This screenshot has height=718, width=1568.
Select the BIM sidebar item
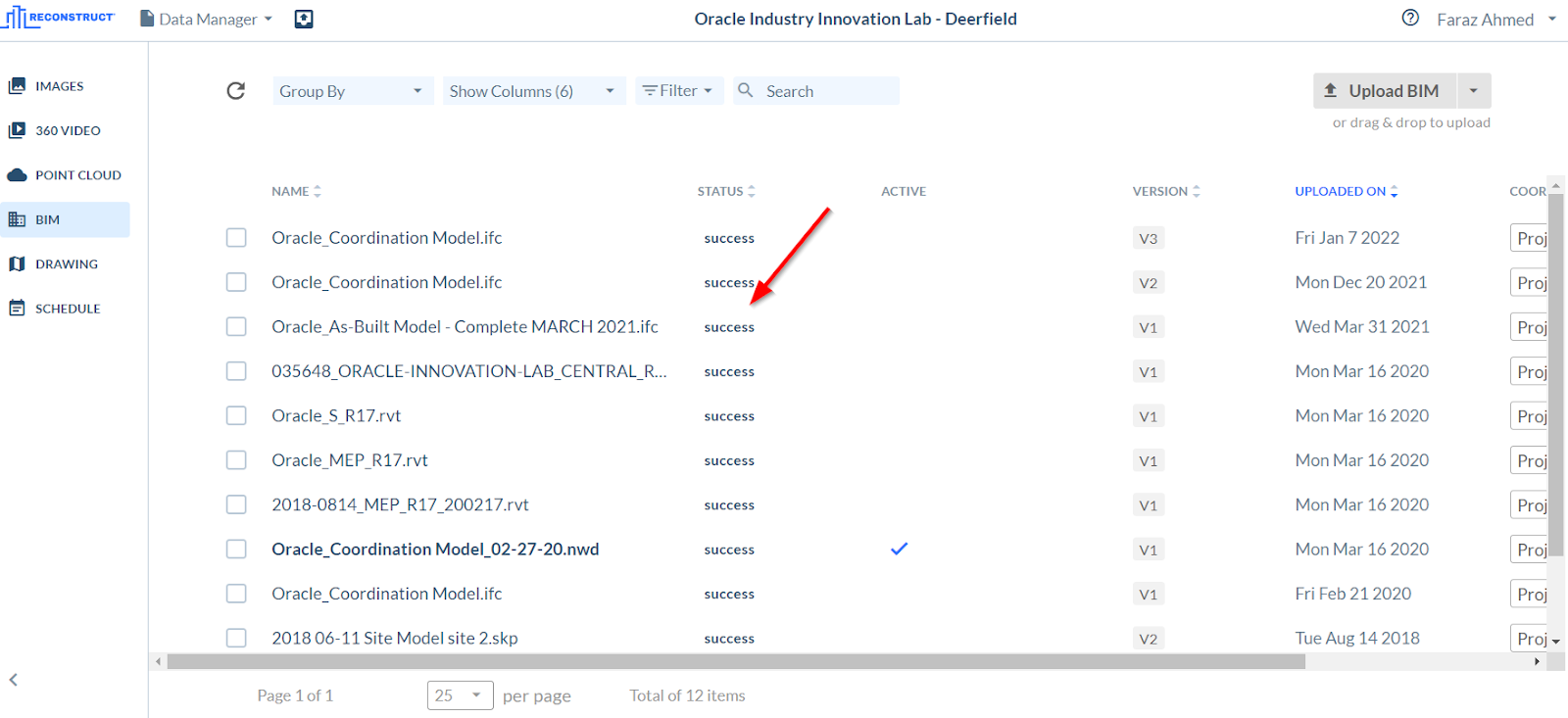[65, 219]
